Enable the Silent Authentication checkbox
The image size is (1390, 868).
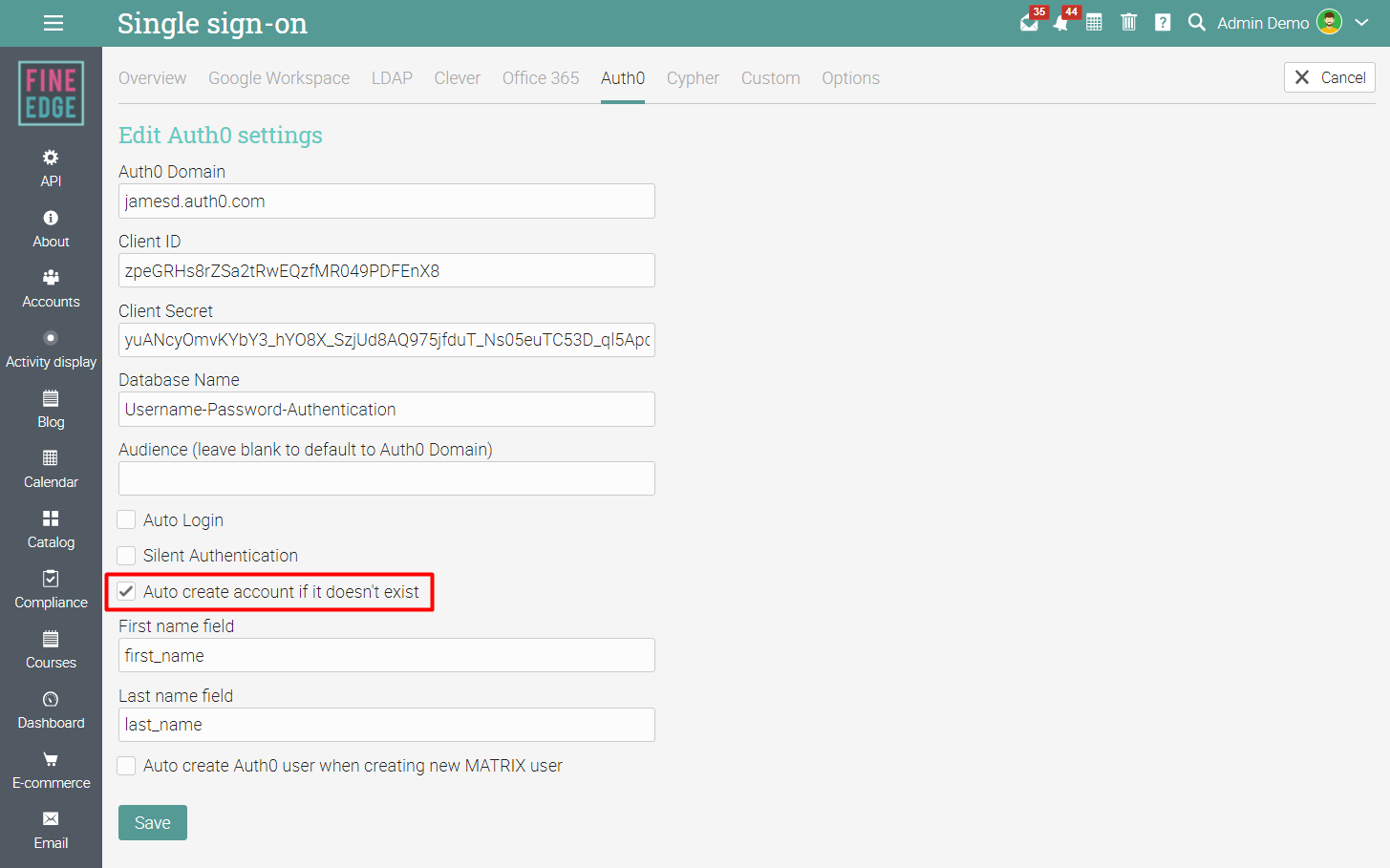tap(126, 555)
